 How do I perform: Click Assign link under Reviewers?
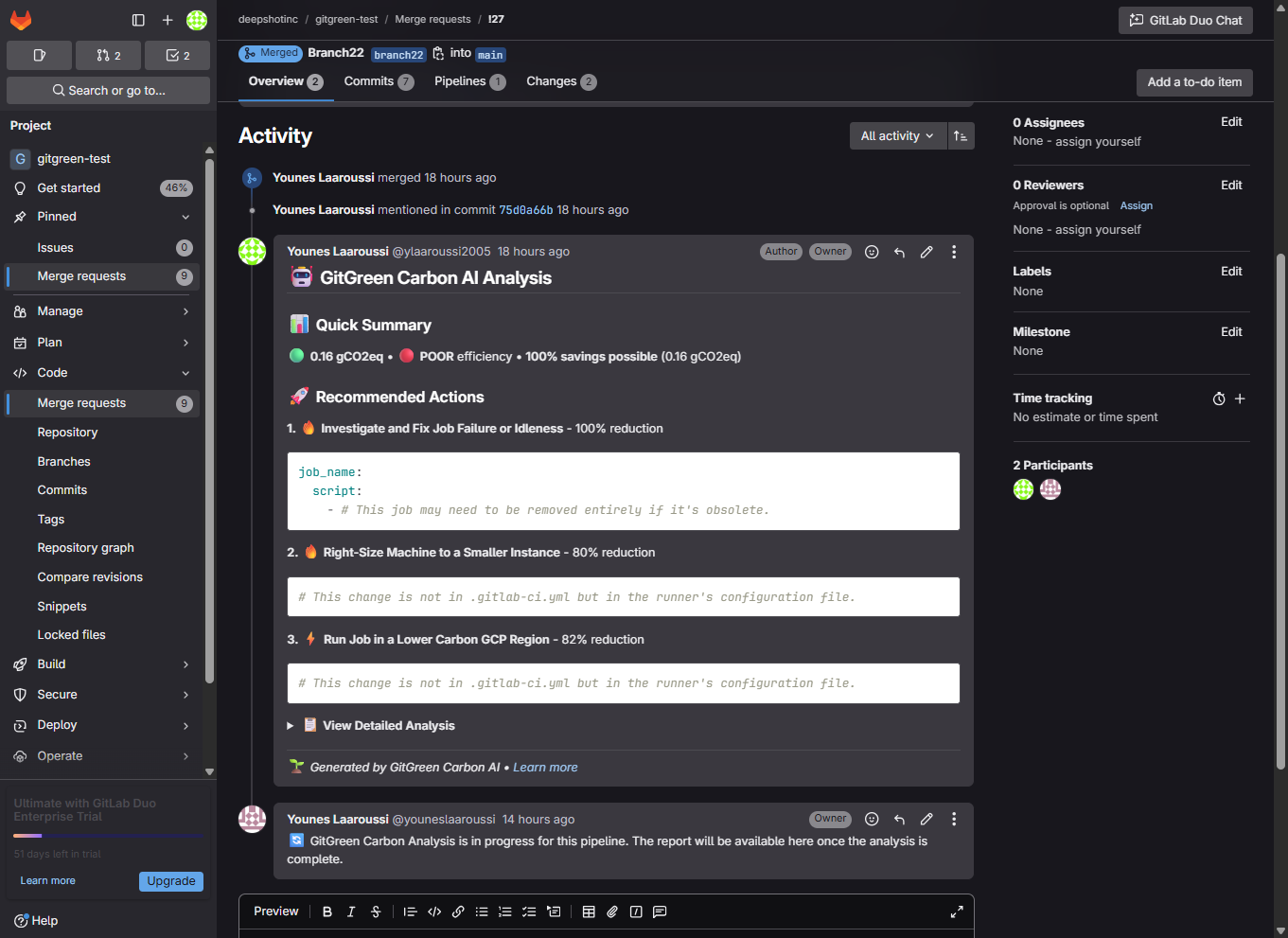[x=1137, y=206]
